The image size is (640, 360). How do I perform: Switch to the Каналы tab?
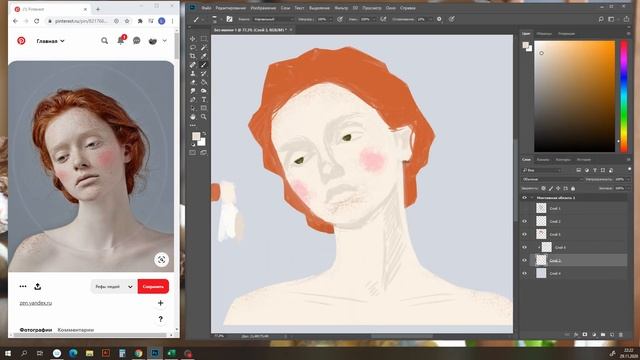click(542, 160)
